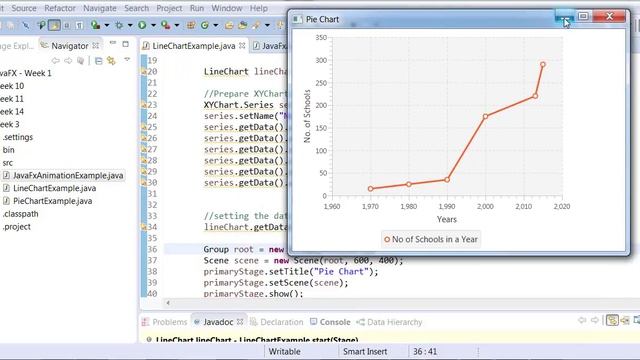Close the LineChartExample.java editor tab

(242, 46)
